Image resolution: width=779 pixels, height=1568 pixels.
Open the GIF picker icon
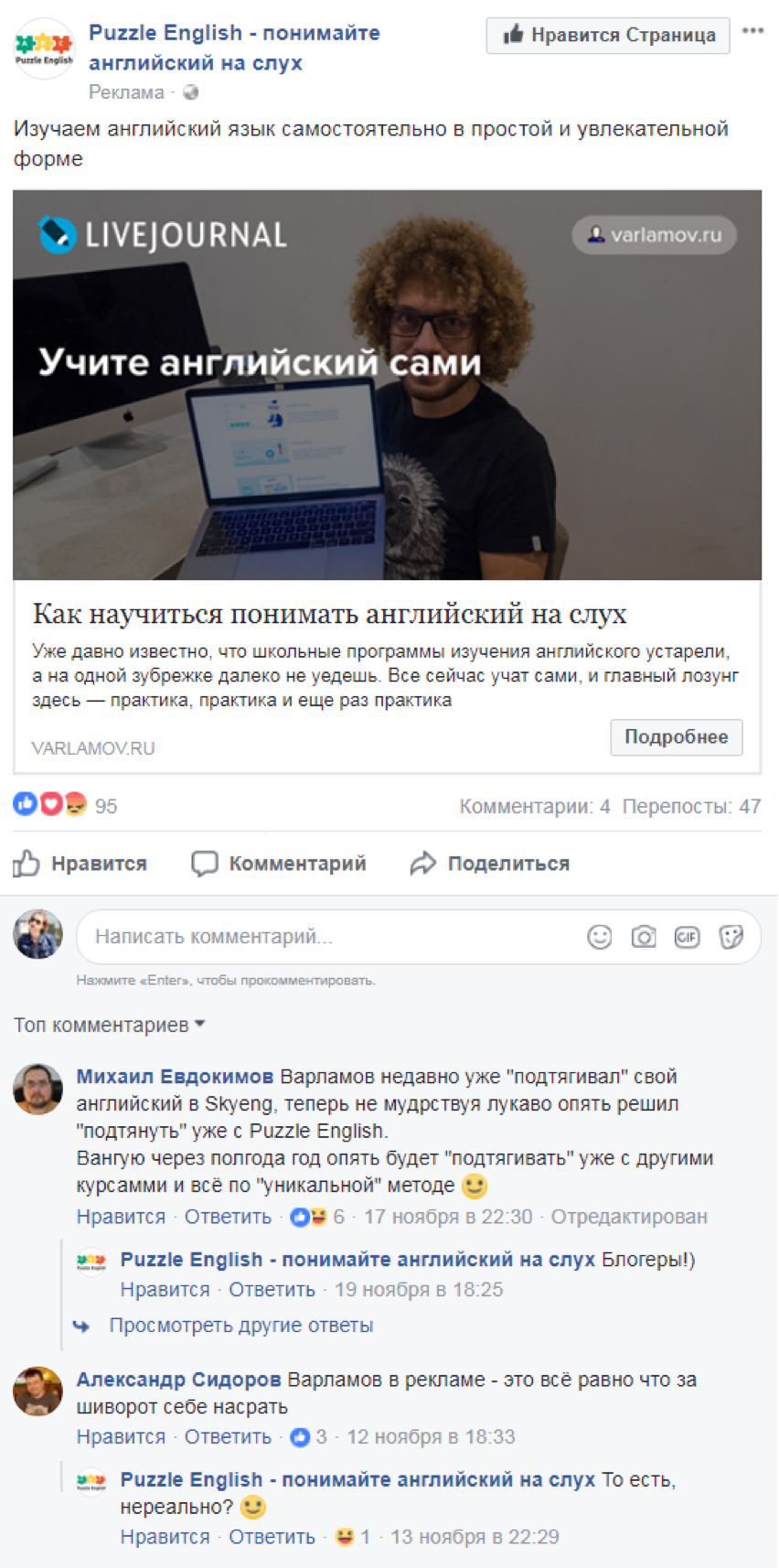click(x=687, y=937)
